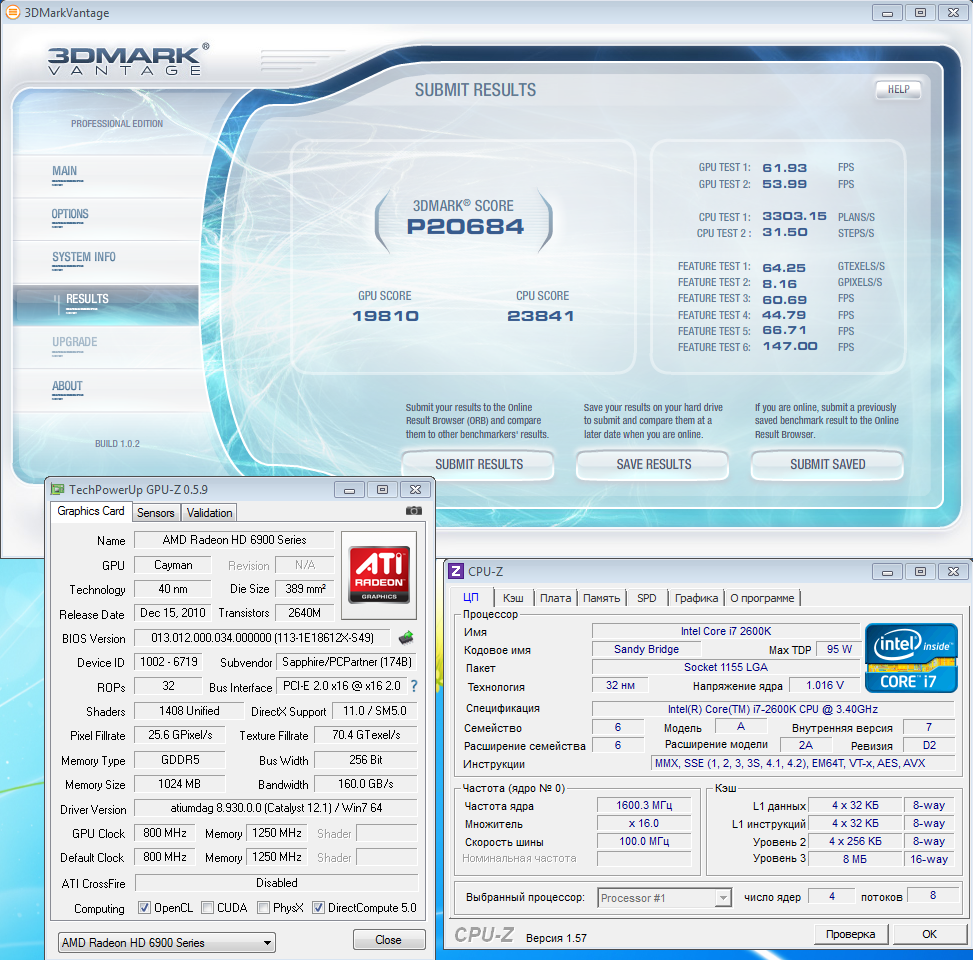Switch to the Sensors tab in GPU-Z
Screen dimensions: 973x960
tap(156, 513)
